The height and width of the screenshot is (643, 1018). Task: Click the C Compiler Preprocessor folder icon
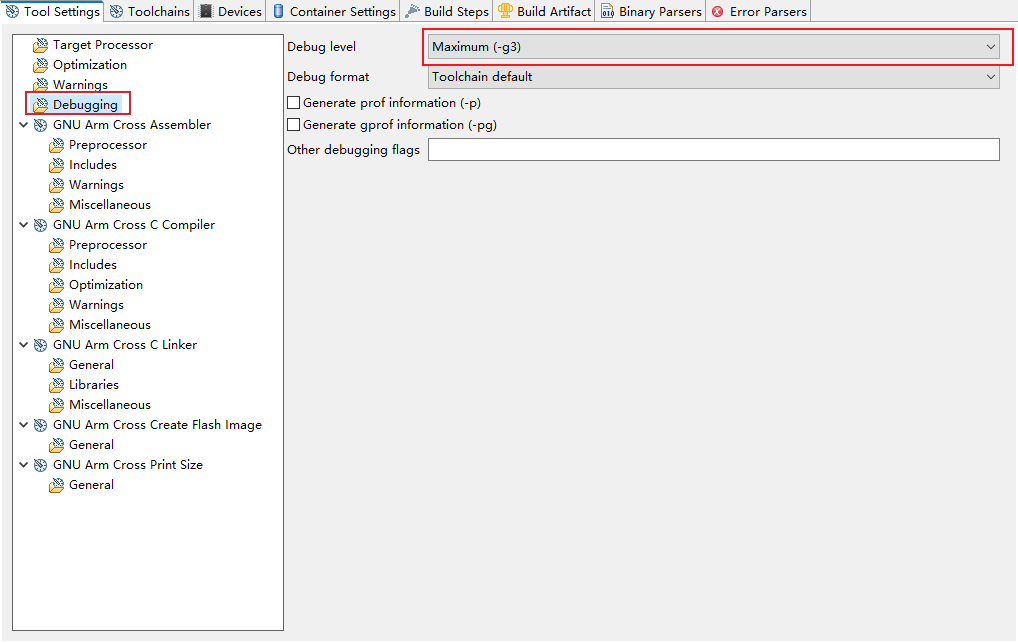point(57,245)
